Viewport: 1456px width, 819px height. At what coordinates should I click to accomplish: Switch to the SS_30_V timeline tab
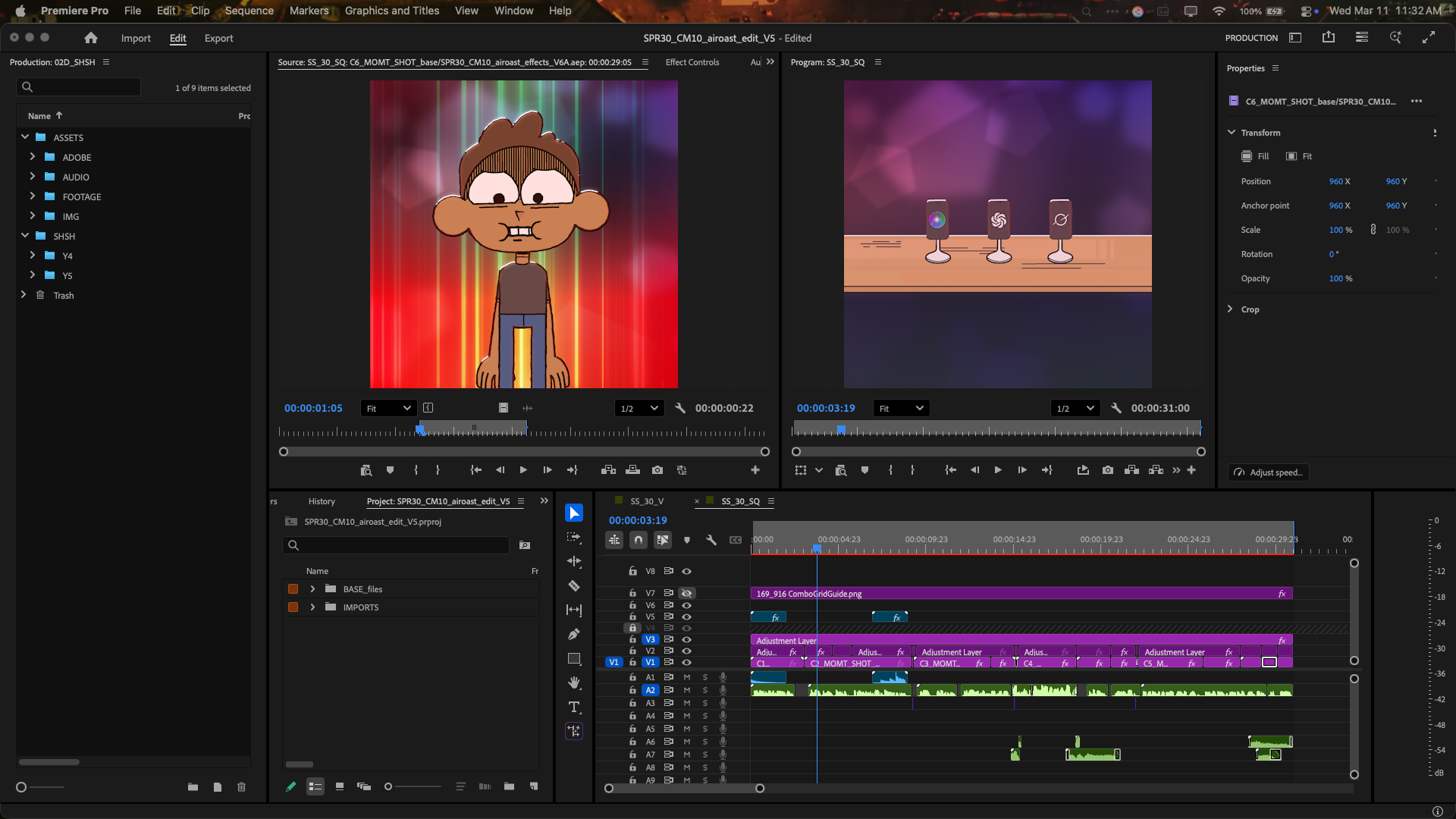[x=647, y=501]
